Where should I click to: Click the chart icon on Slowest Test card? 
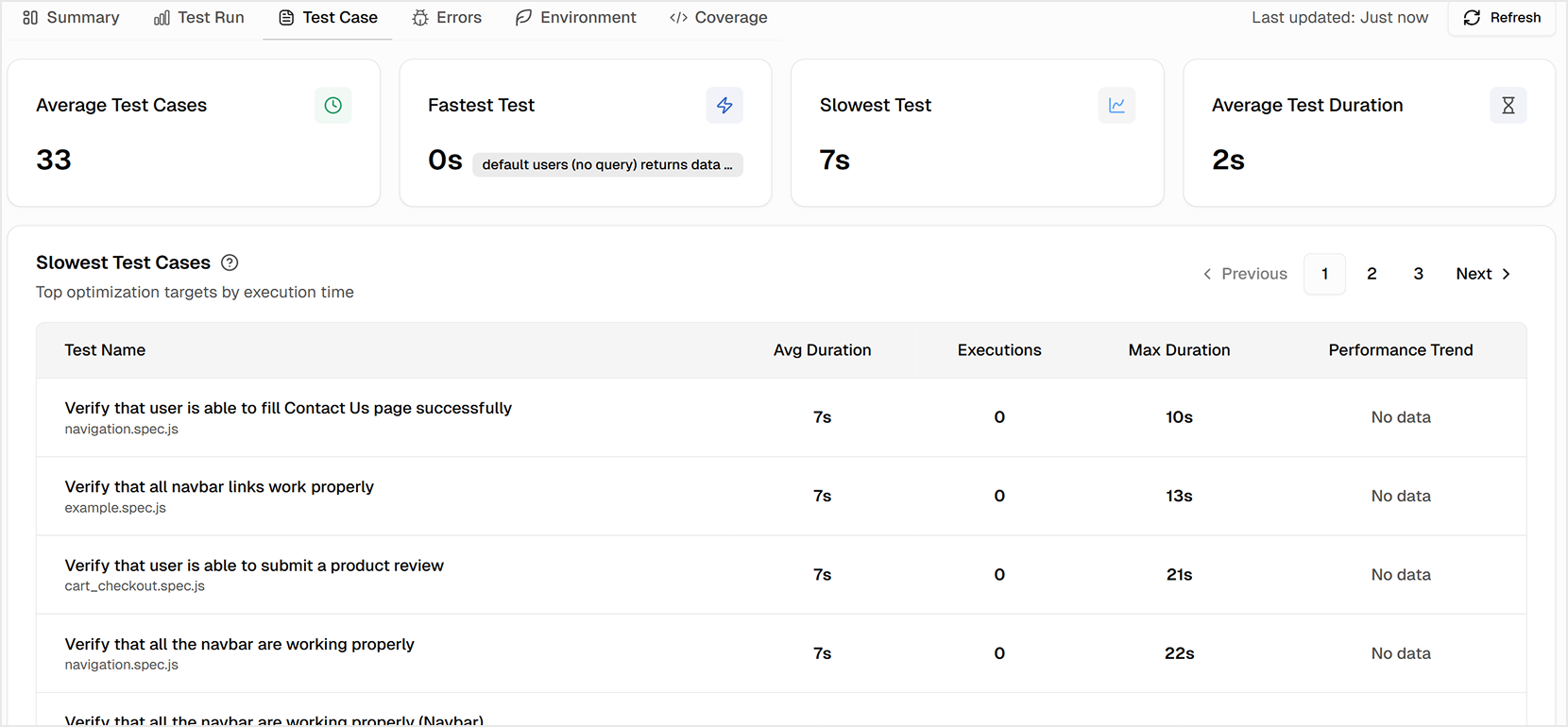tap(1116, 106)
